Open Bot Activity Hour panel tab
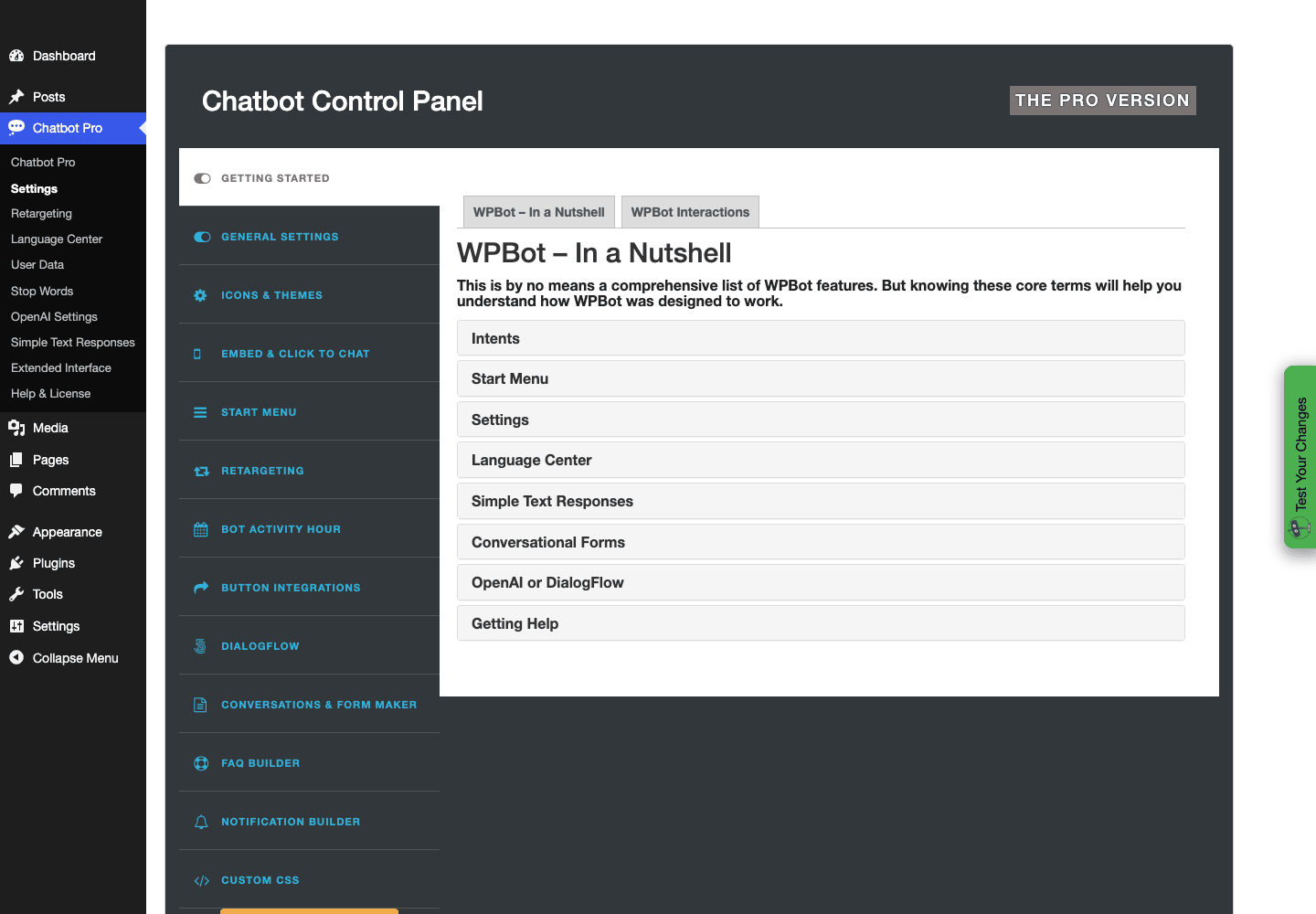 click(x=309, y=528)
